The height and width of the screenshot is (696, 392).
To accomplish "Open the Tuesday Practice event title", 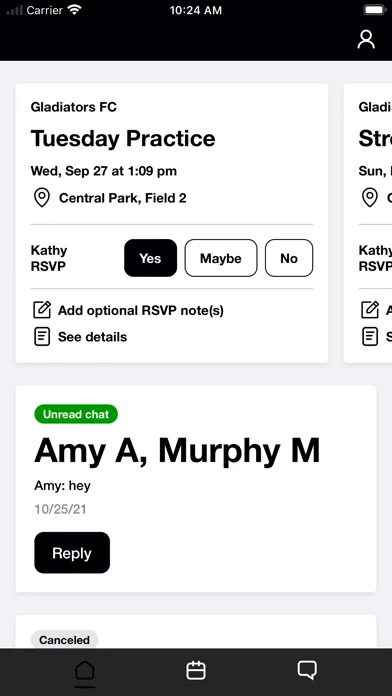I will (123, 138).
